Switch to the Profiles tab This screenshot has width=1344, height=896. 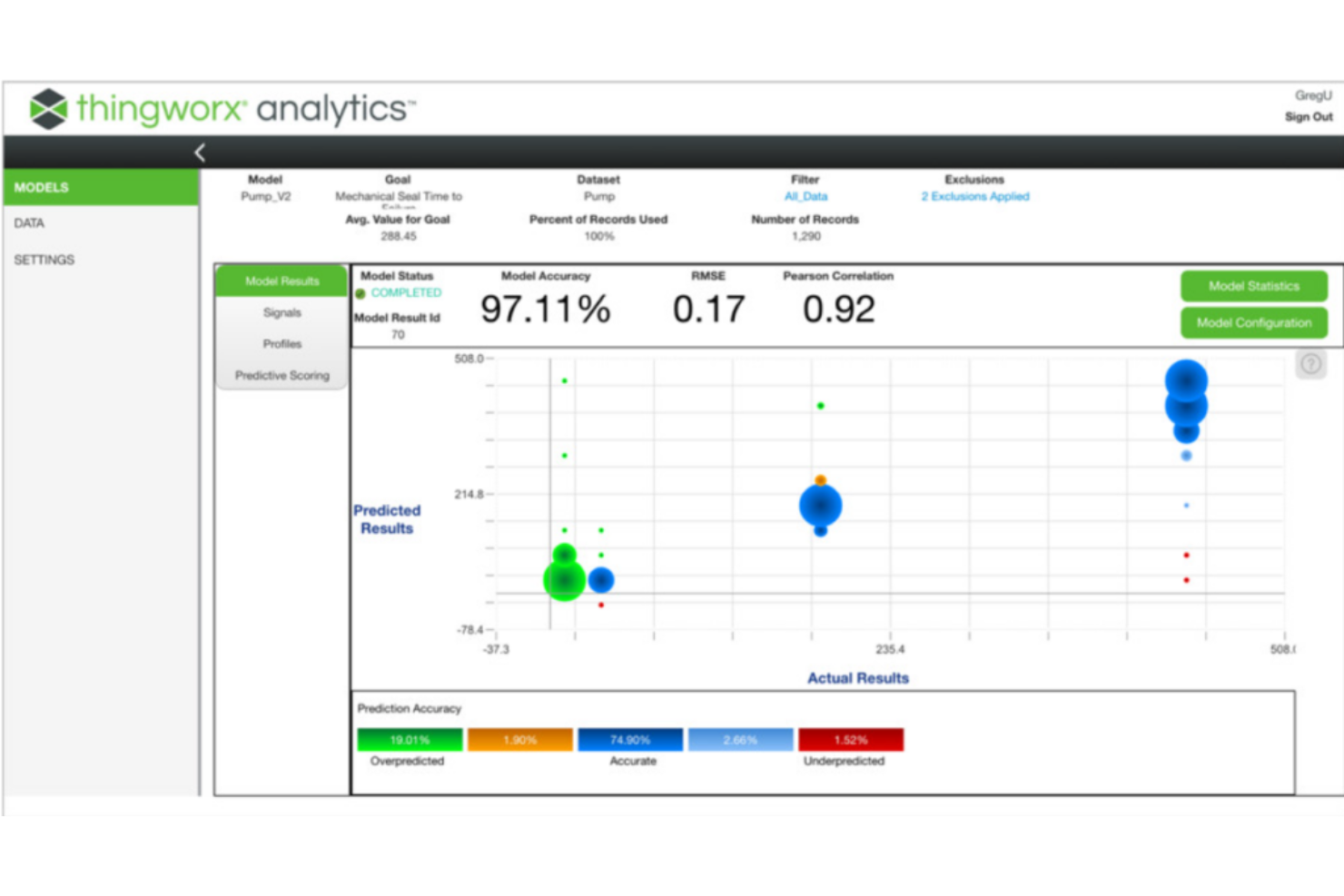(x=282, y=344)
